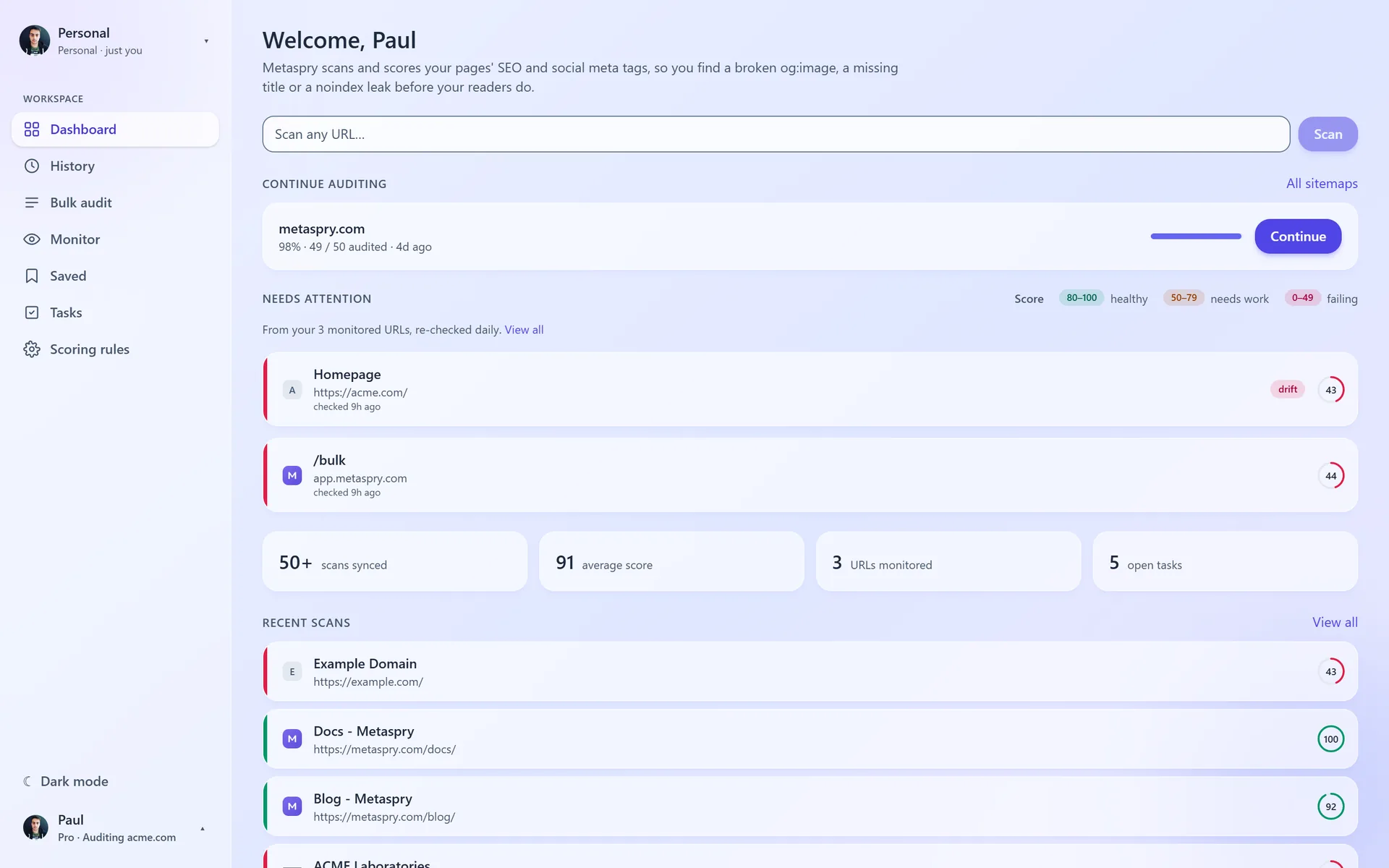Image resolution: width=1389 pixels, height=868 pixels.
Task: Click the Bulk audit lines icon
Action: 32,203
